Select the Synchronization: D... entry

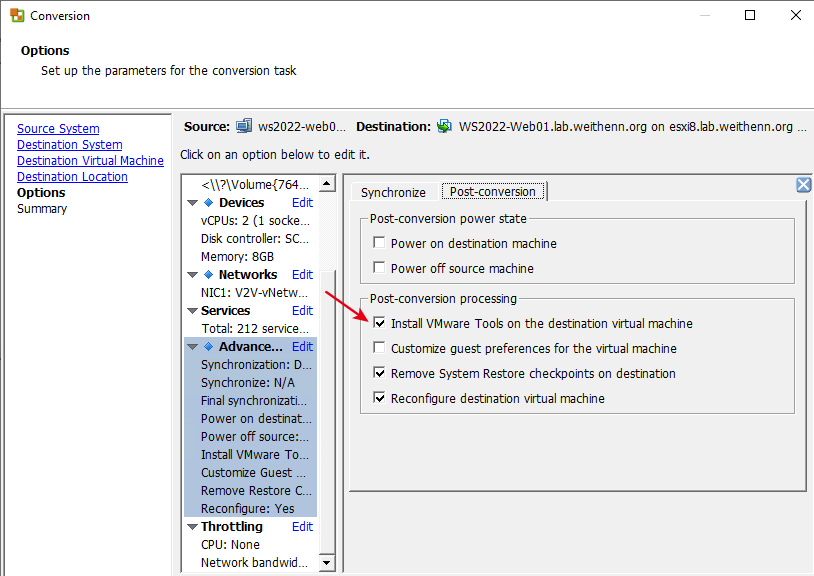click(x=256, y=365)
